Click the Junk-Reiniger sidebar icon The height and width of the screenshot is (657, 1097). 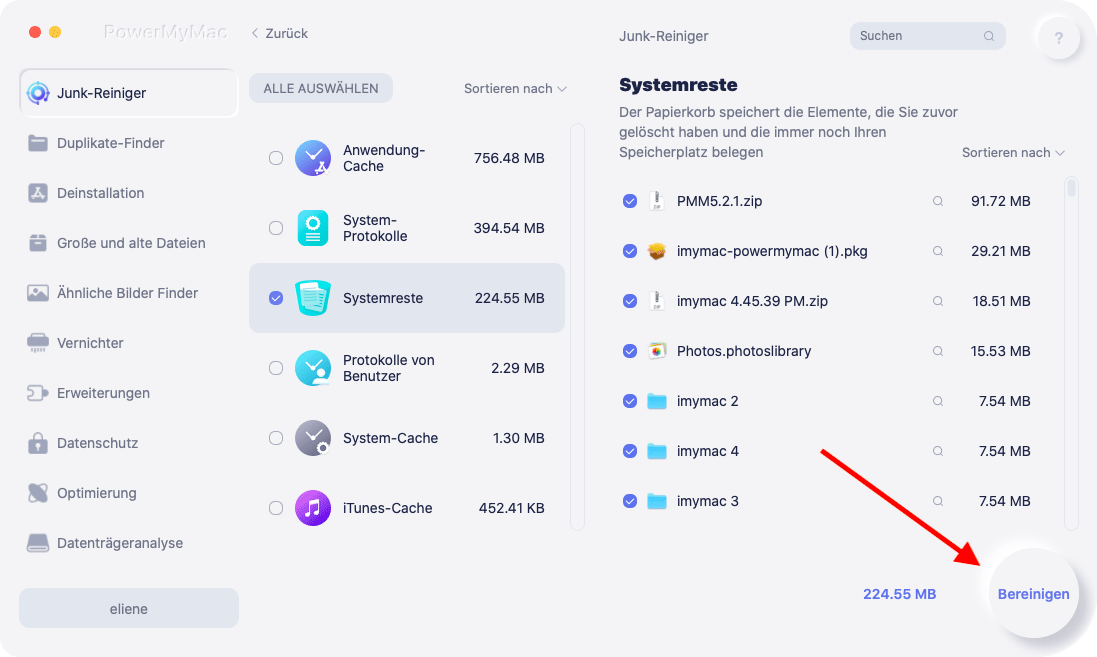(38, 93)
